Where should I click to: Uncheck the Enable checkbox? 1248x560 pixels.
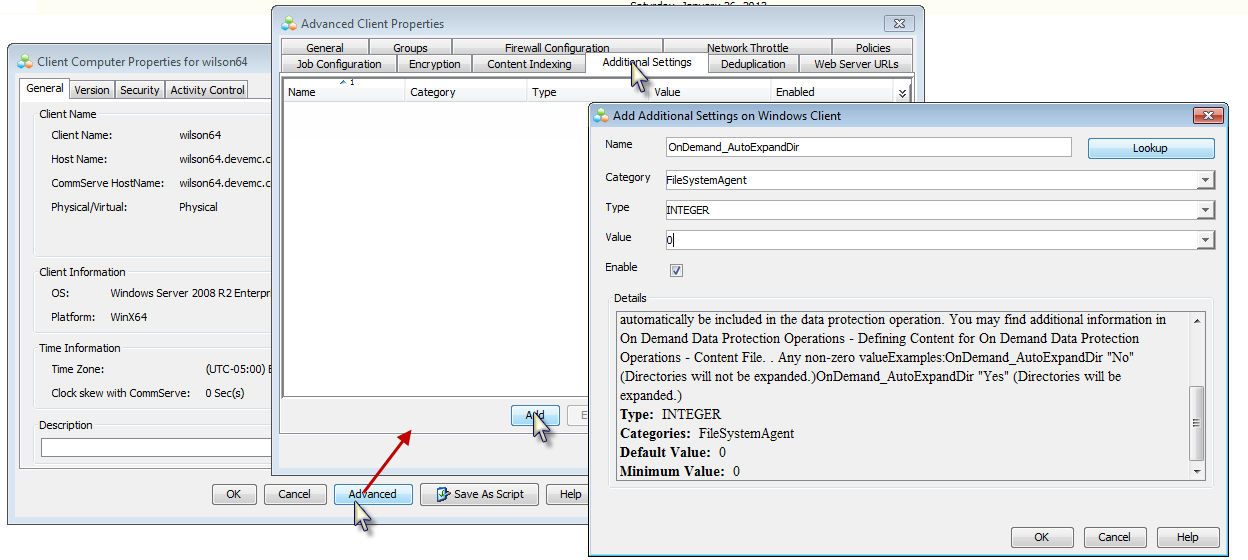coord(676,270)
